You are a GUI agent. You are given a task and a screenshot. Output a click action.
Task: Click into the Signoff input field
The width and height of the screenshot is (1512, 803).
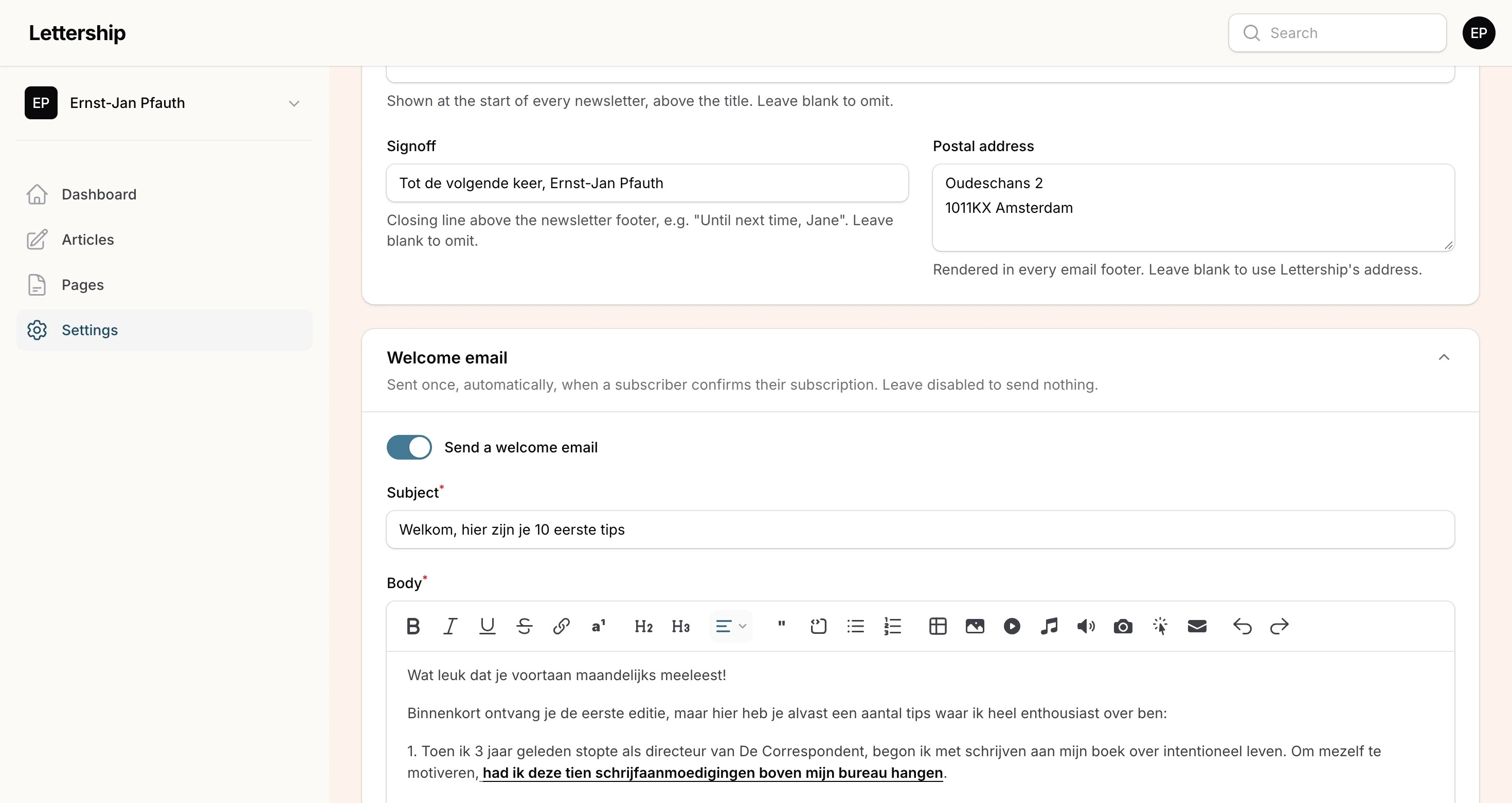click(647, 183)
